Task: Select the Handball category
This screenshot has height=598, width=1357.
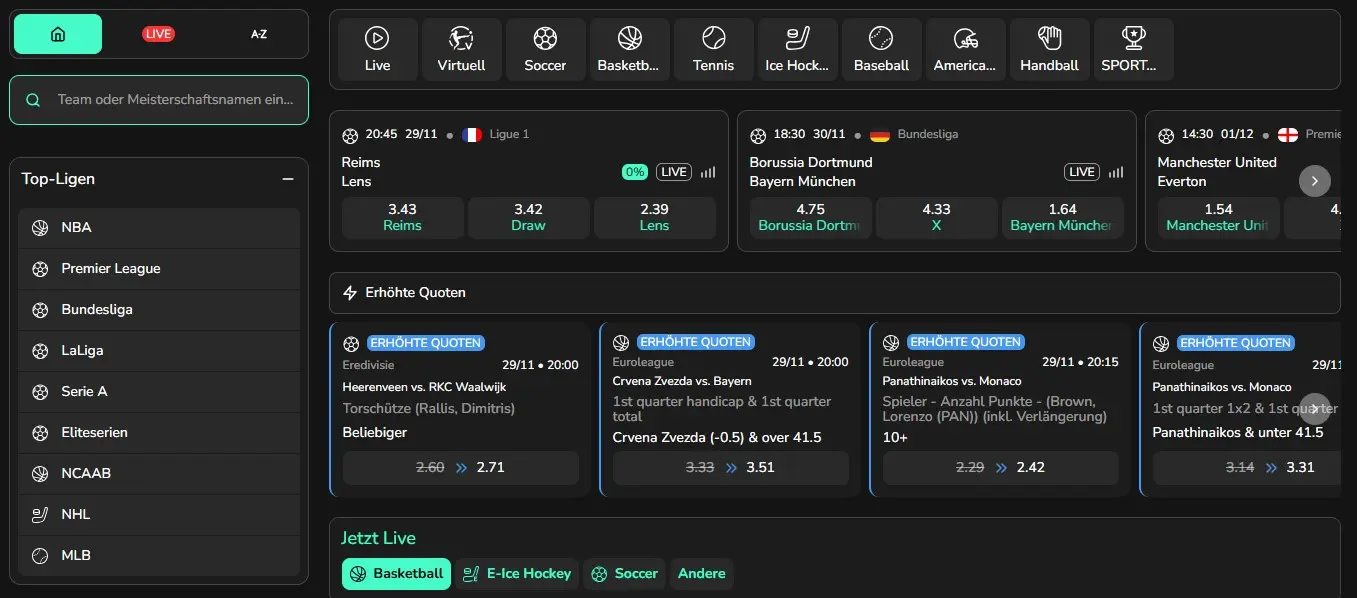Action: click(1050, 49)
